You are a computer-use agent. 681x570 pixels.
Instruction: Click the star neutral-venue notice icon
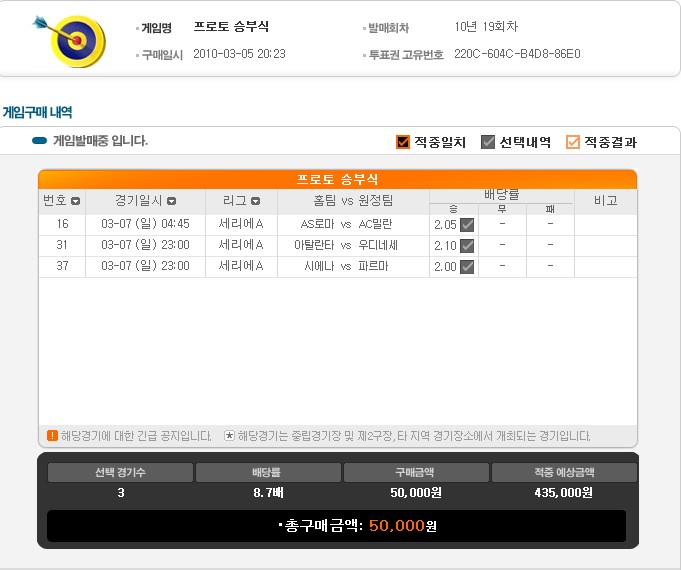229,435
